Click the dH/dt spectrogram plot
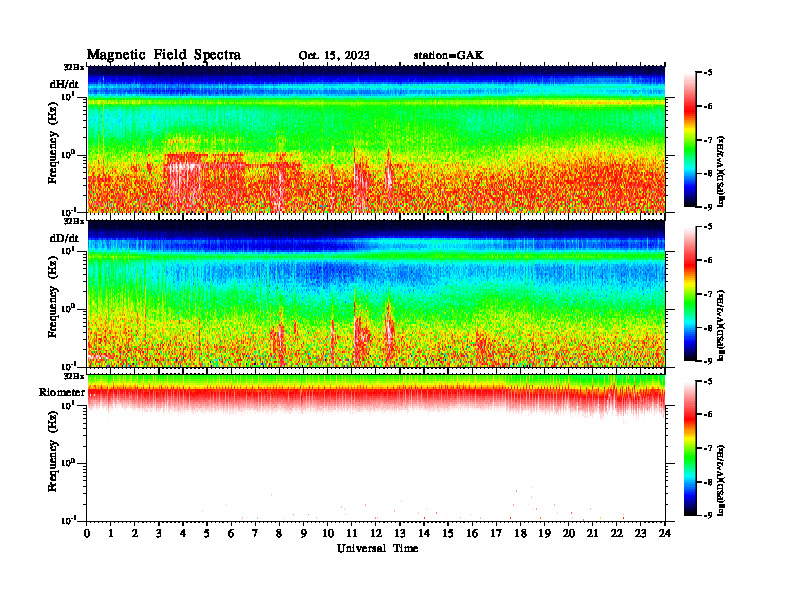Screen dimensions: 792x612 [376, 139]
